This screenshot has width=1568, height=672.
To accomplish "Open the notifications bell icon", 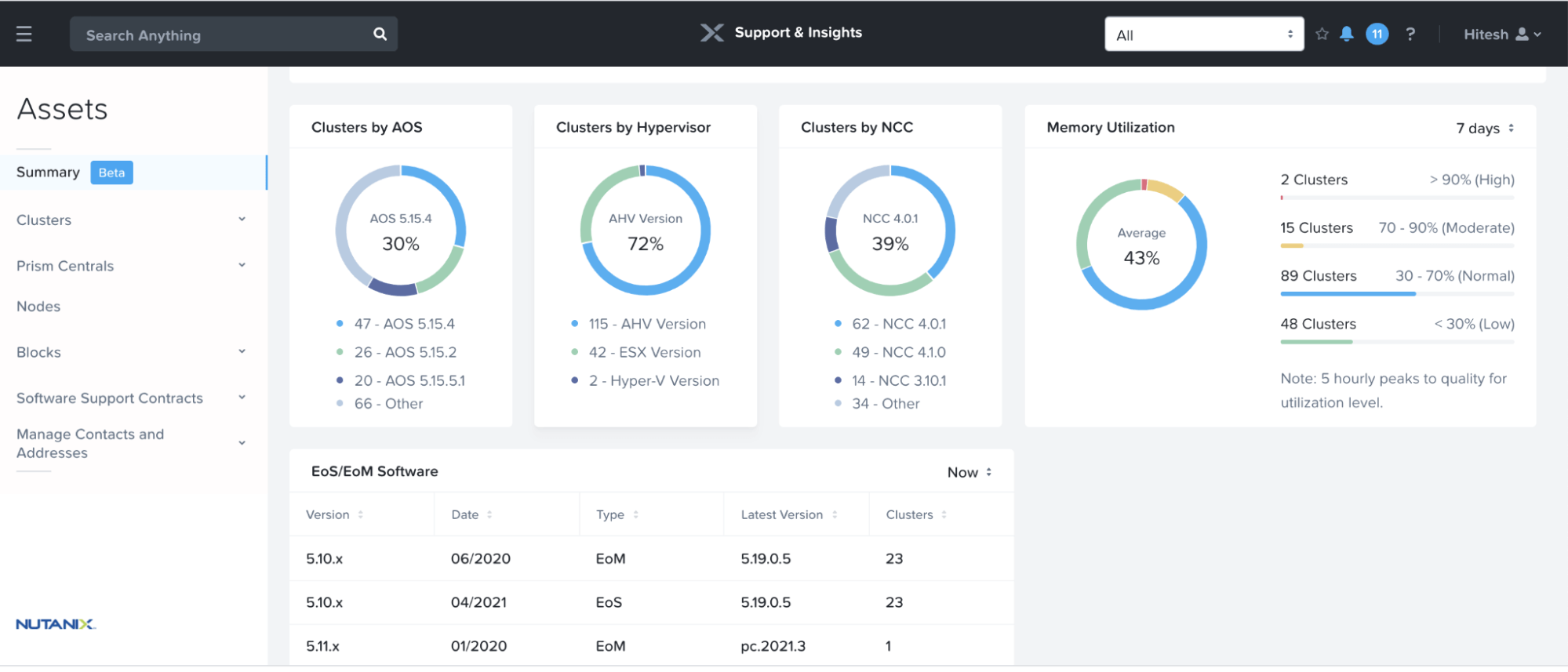I will [x=1347, y=34].
